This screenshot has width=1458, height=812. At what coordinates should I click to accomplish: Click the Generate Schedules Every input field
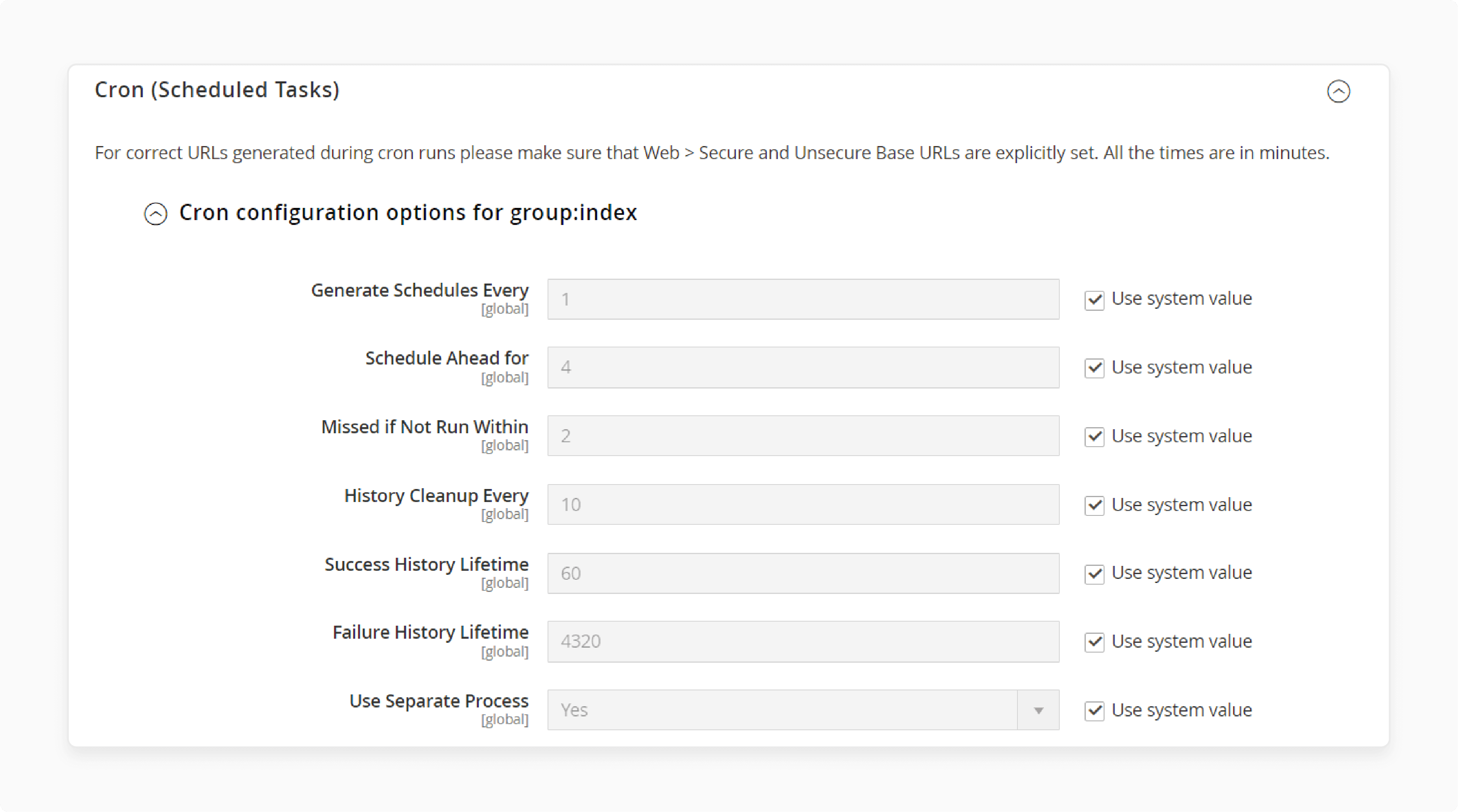point(803,299)
